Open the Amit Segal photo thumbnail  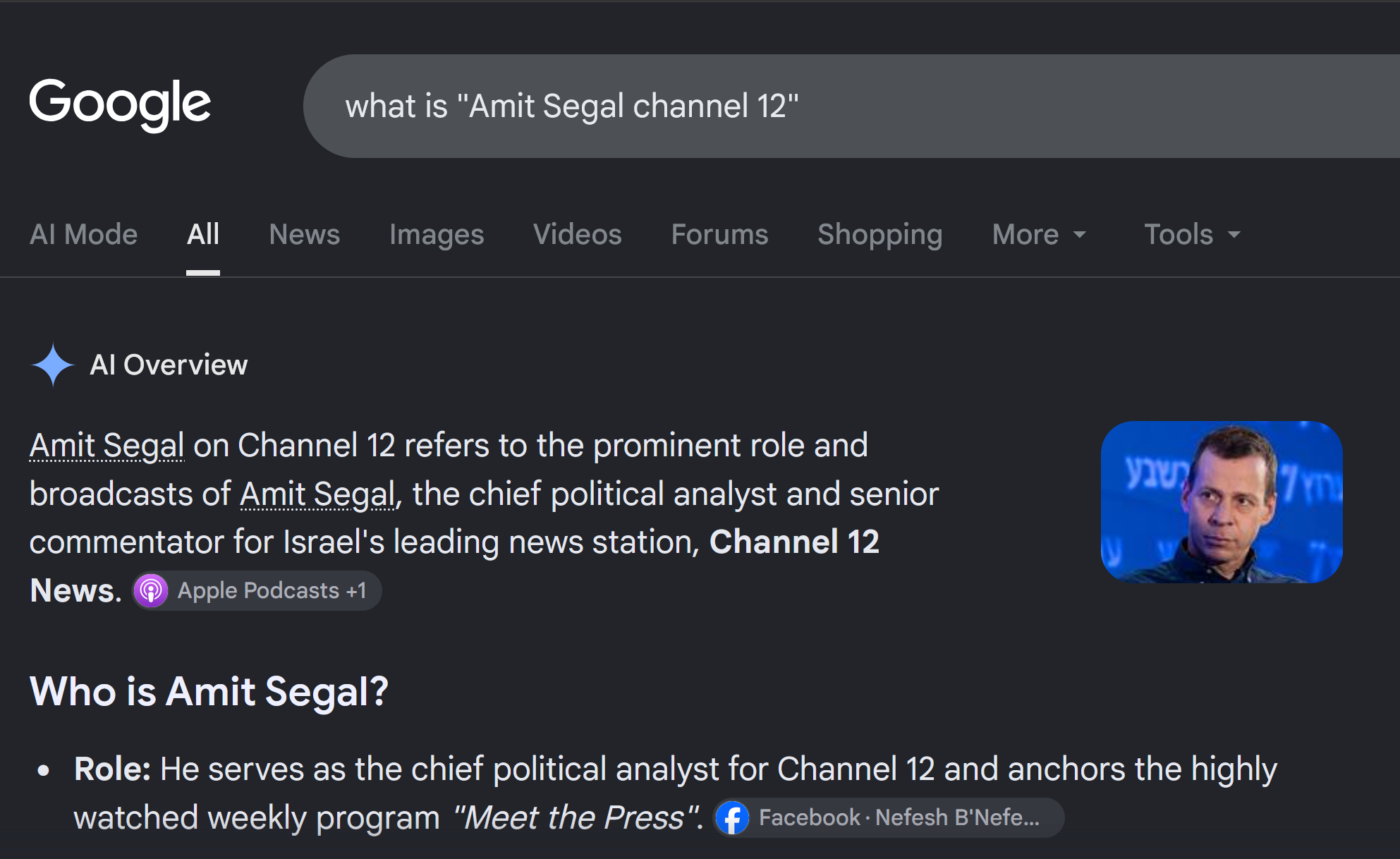click(x=1222, y=502)
